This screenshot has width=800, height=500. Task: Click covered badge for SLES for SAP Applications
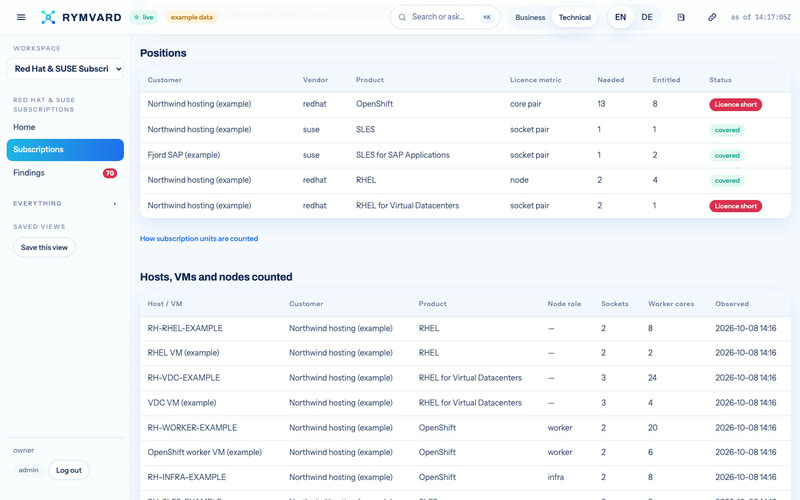[727, 156]
